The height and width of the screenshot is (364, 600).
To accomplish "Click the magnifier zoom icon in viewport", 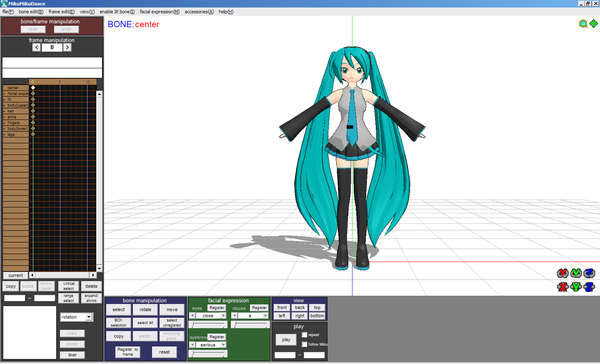I will click(583, 24).
